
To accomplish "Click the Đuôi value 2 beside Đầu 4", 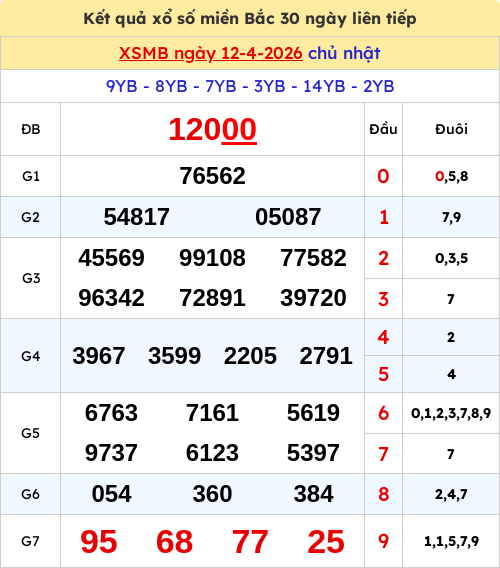I will click(x=451, y=337).
